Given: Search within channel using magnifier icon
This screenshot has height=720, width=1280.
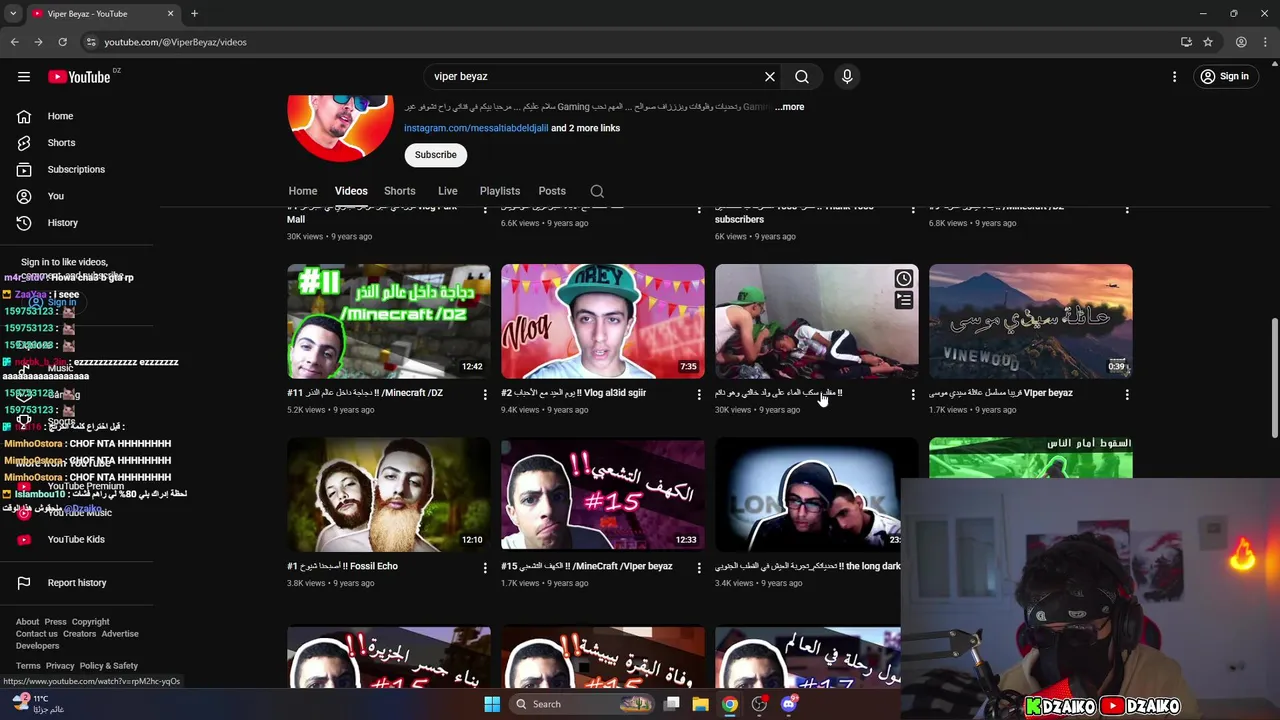Looking at the screenshot, I should 597,191.
